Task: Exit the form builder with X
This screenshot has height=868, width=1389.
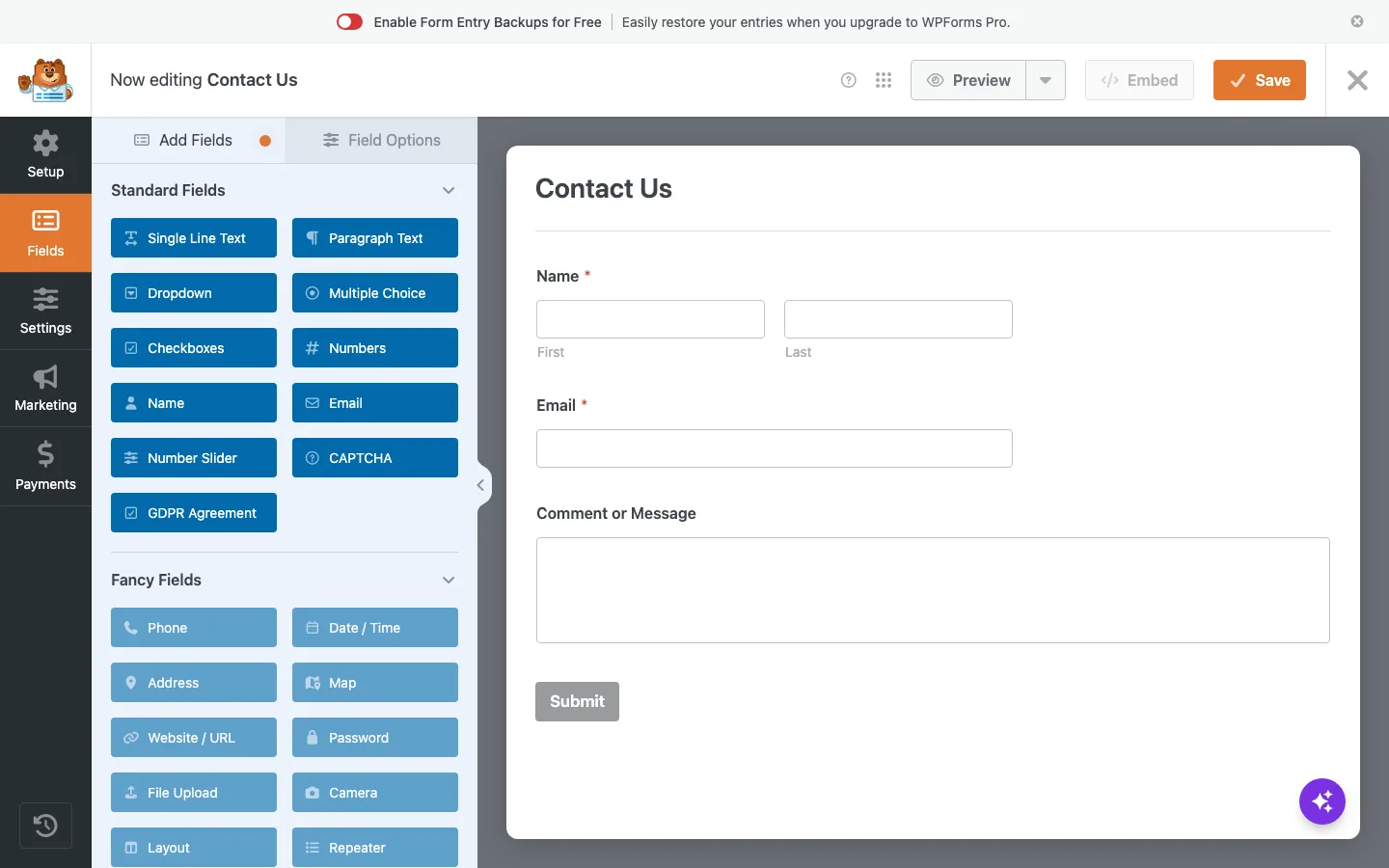Action: [1357, 80]
